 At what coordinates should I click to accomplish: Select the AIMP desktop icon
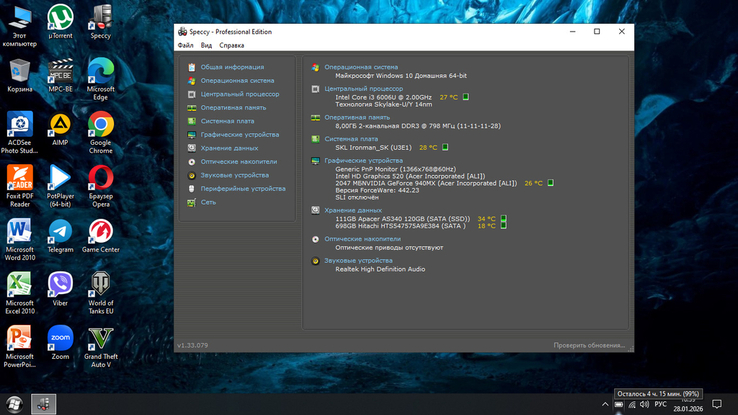pos(60,129)
